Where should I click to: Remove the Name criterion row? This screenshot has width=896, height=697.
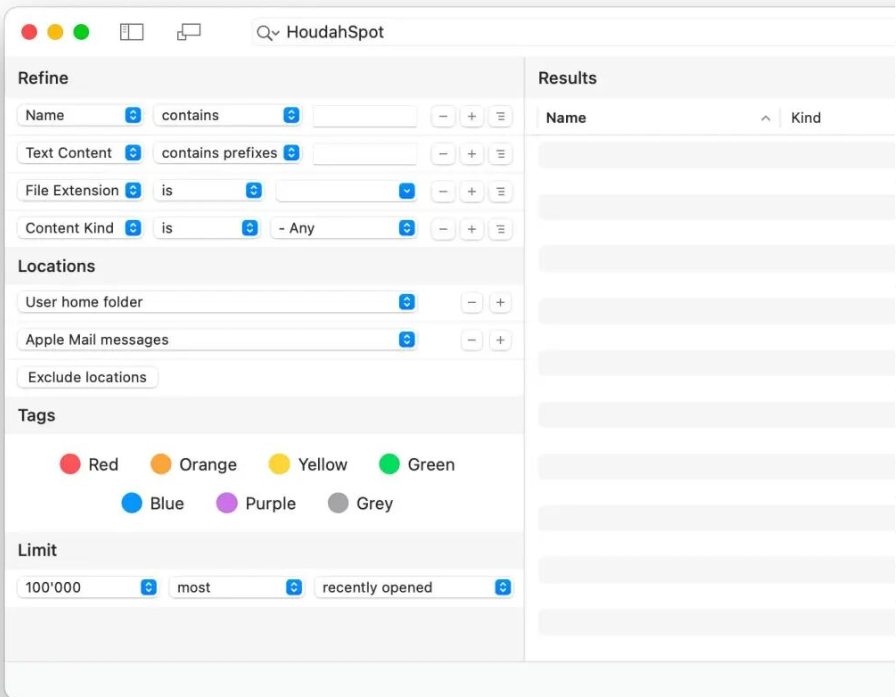coord(443,117)
